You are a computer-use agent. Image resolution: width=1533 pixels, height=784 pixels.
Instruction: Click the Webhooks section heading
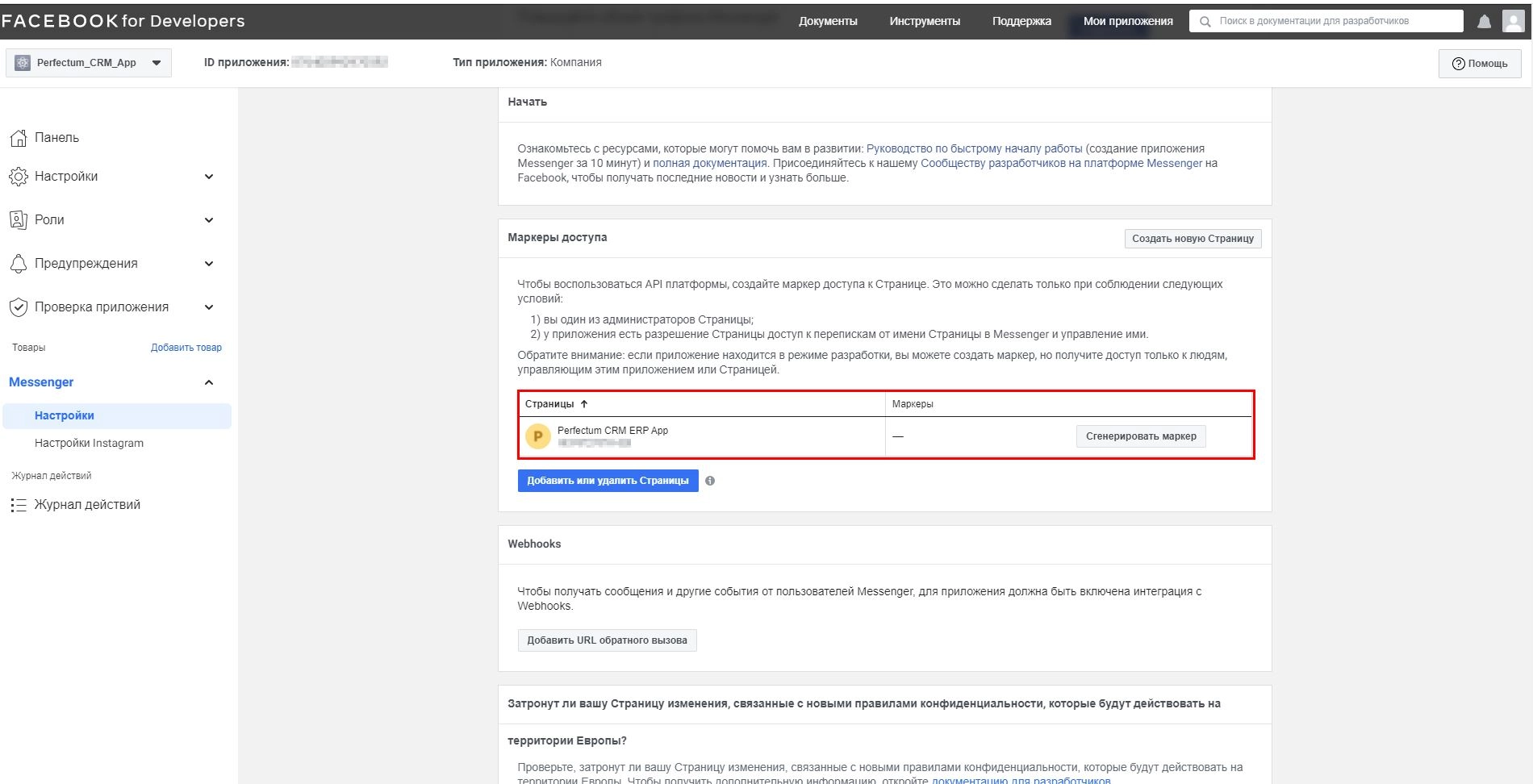pos(534,544)
